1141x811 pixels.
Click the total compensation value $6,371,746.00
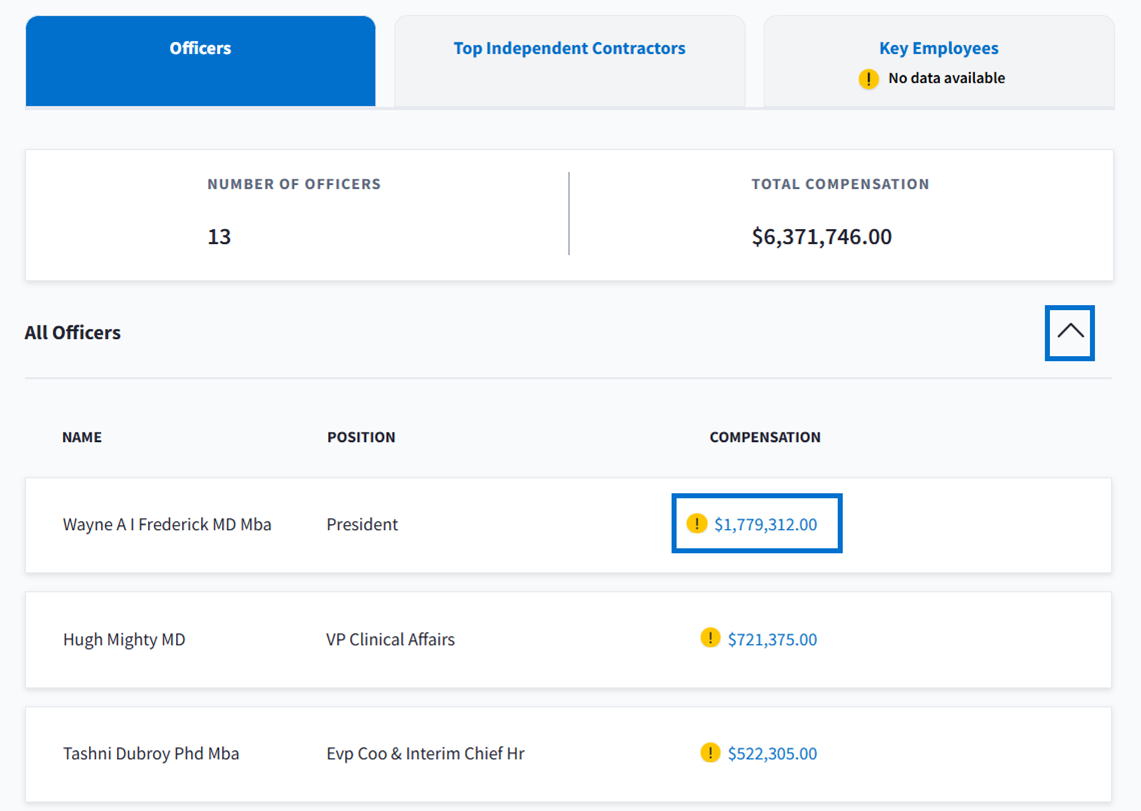[x=821, y=236]
